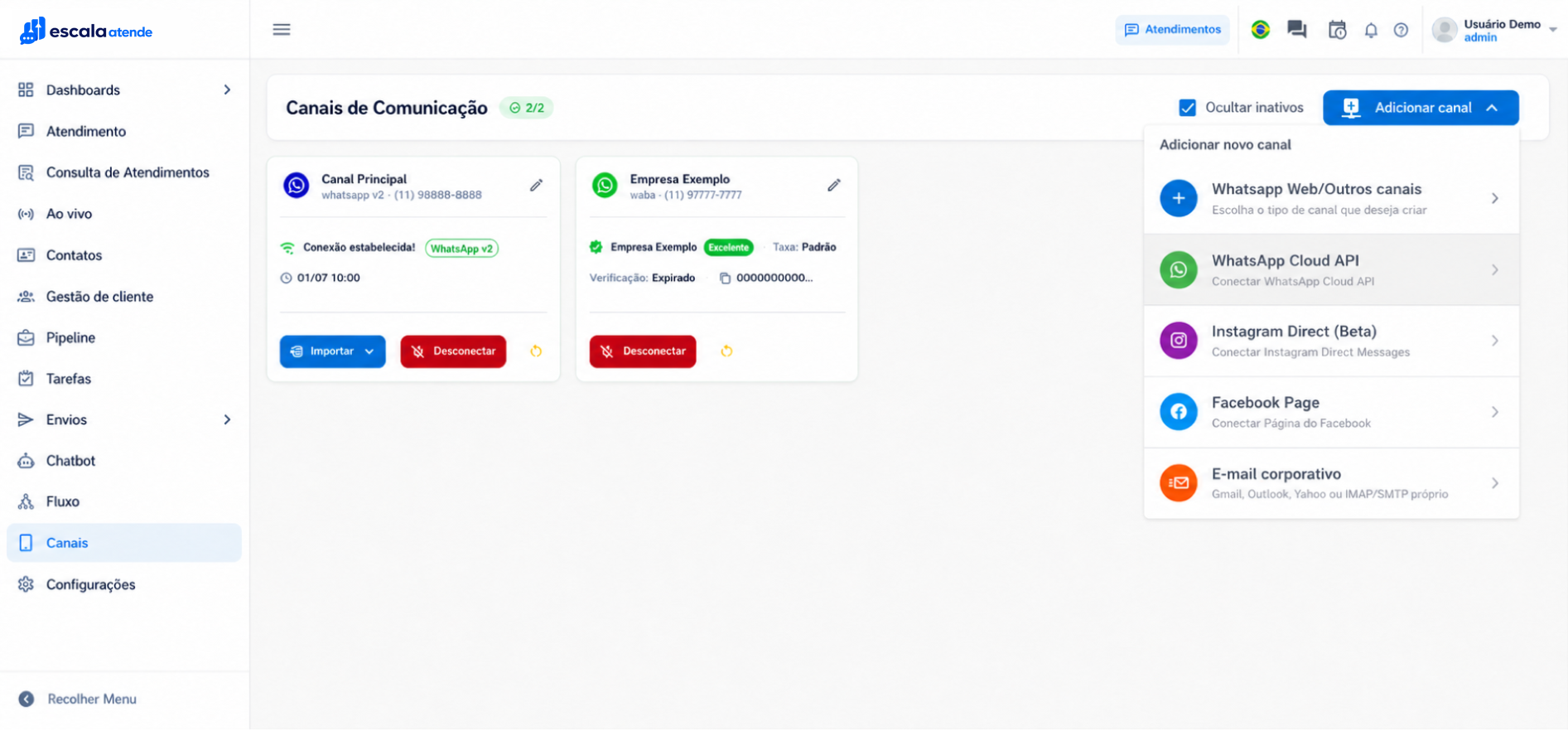Open the Importar dropdown button
1568x736 pixels.
click(x=332, y=351)
